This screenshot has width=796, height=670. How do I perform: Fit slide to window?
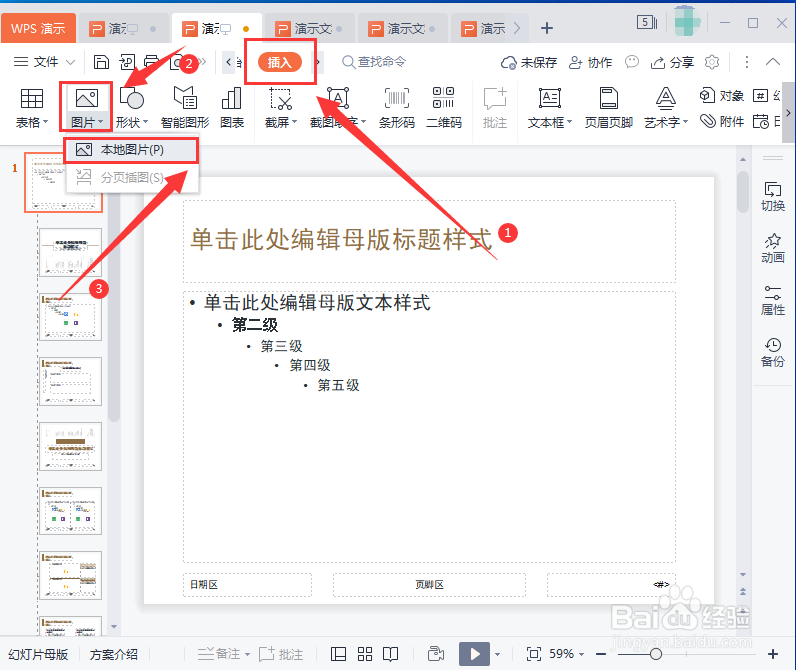pyautogui.click(x=534, y=654)
